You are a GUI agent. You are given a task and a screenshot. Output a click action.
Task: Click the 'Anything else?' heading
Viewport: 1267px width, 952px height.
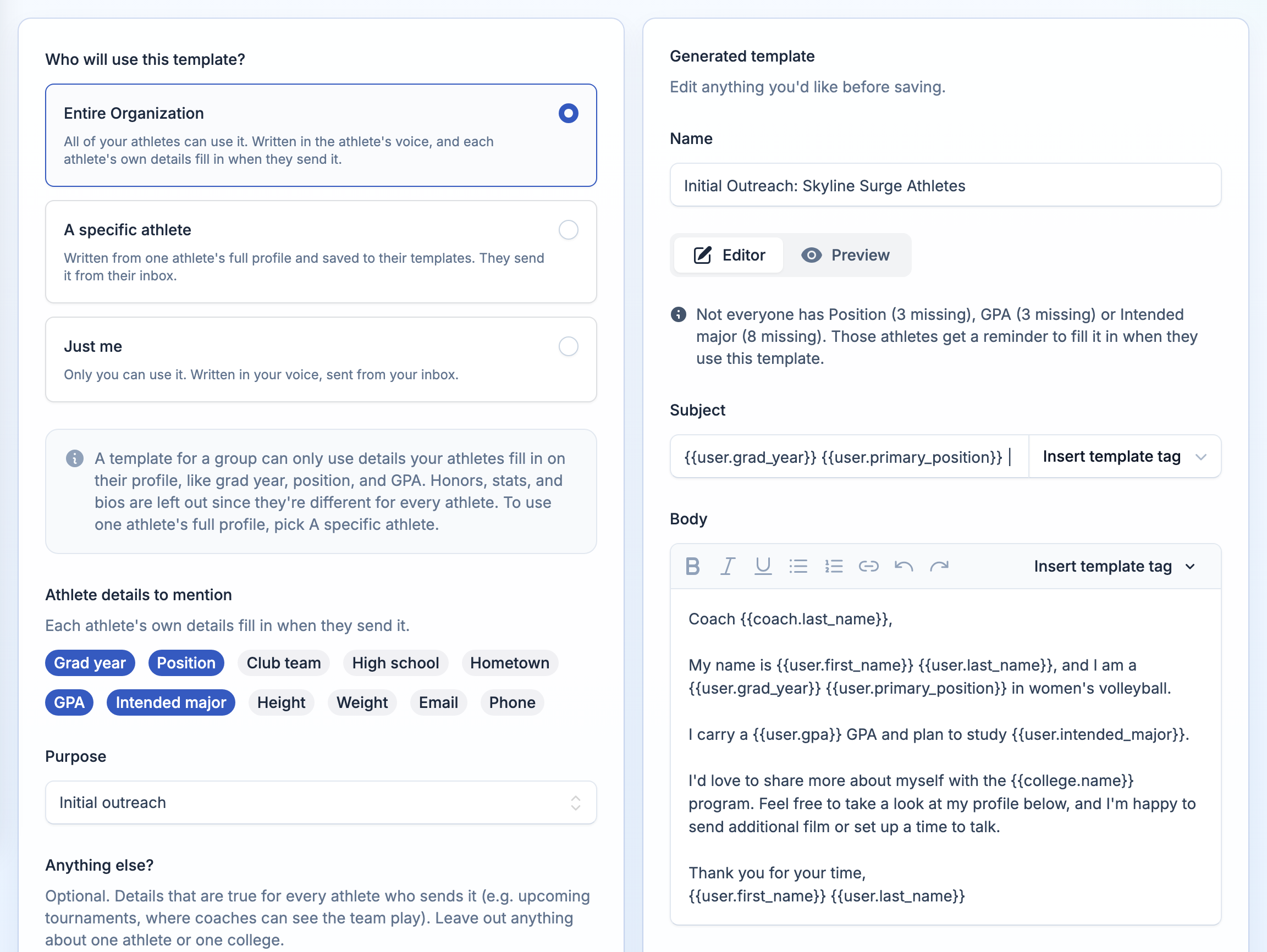(x=99, y=865)
